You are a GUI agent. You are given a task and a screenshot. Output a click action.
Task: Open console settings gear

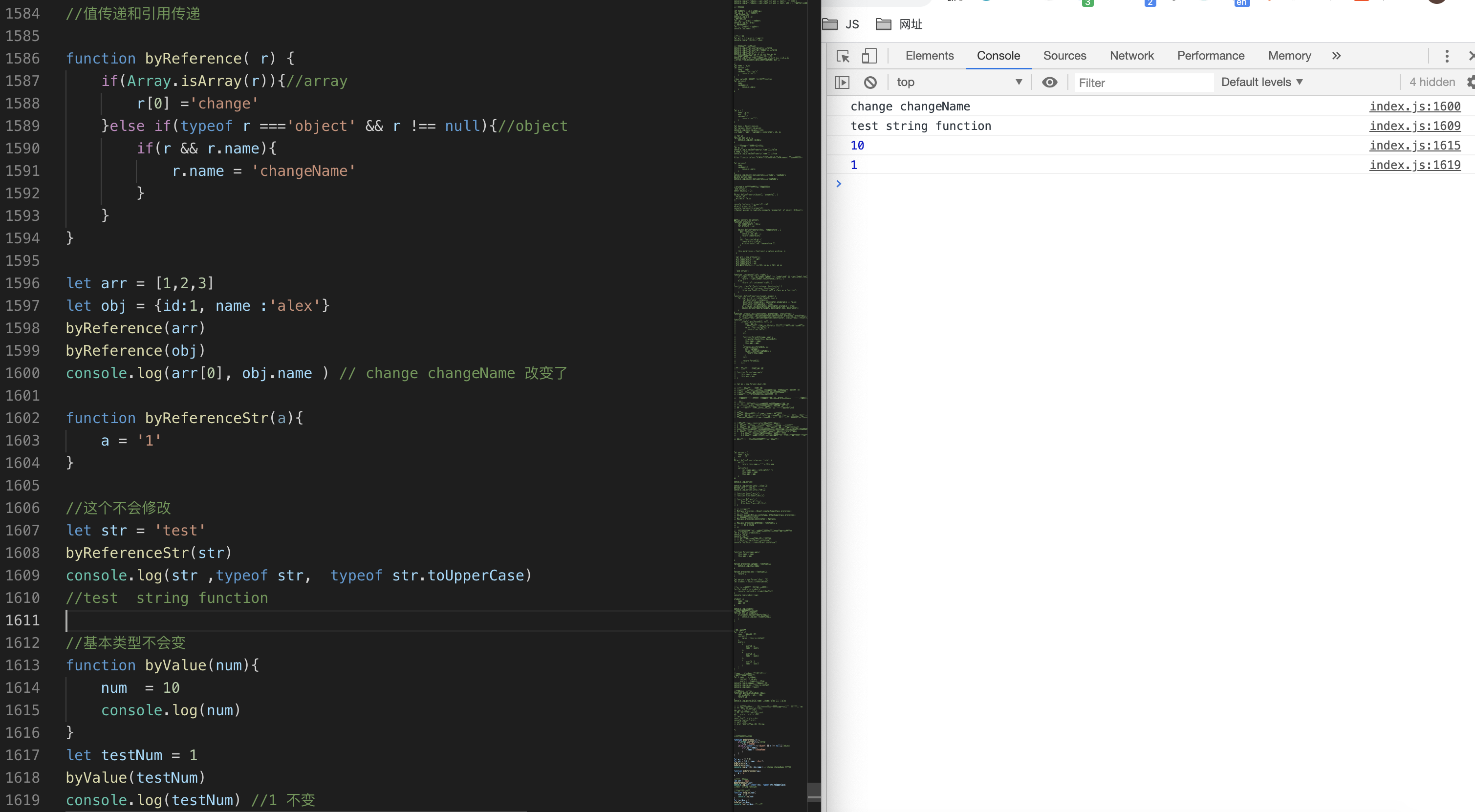point(1471,83)
